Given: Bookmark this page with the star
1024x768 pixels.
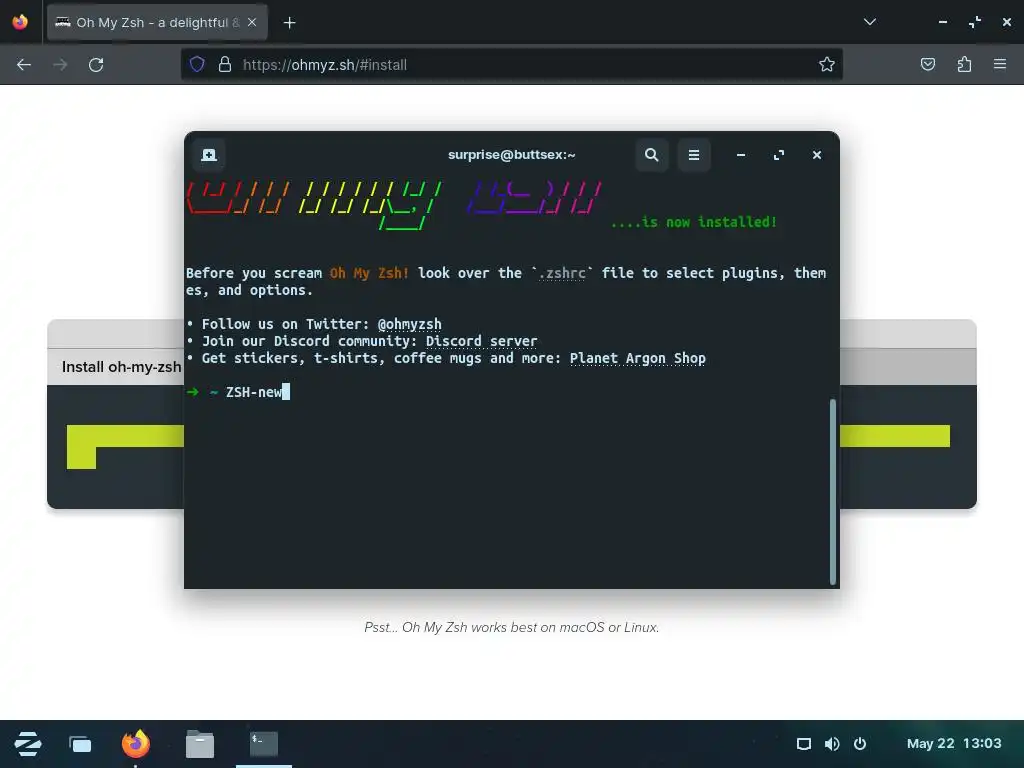Looking at the screenshot, I should [x=826, y=64].
